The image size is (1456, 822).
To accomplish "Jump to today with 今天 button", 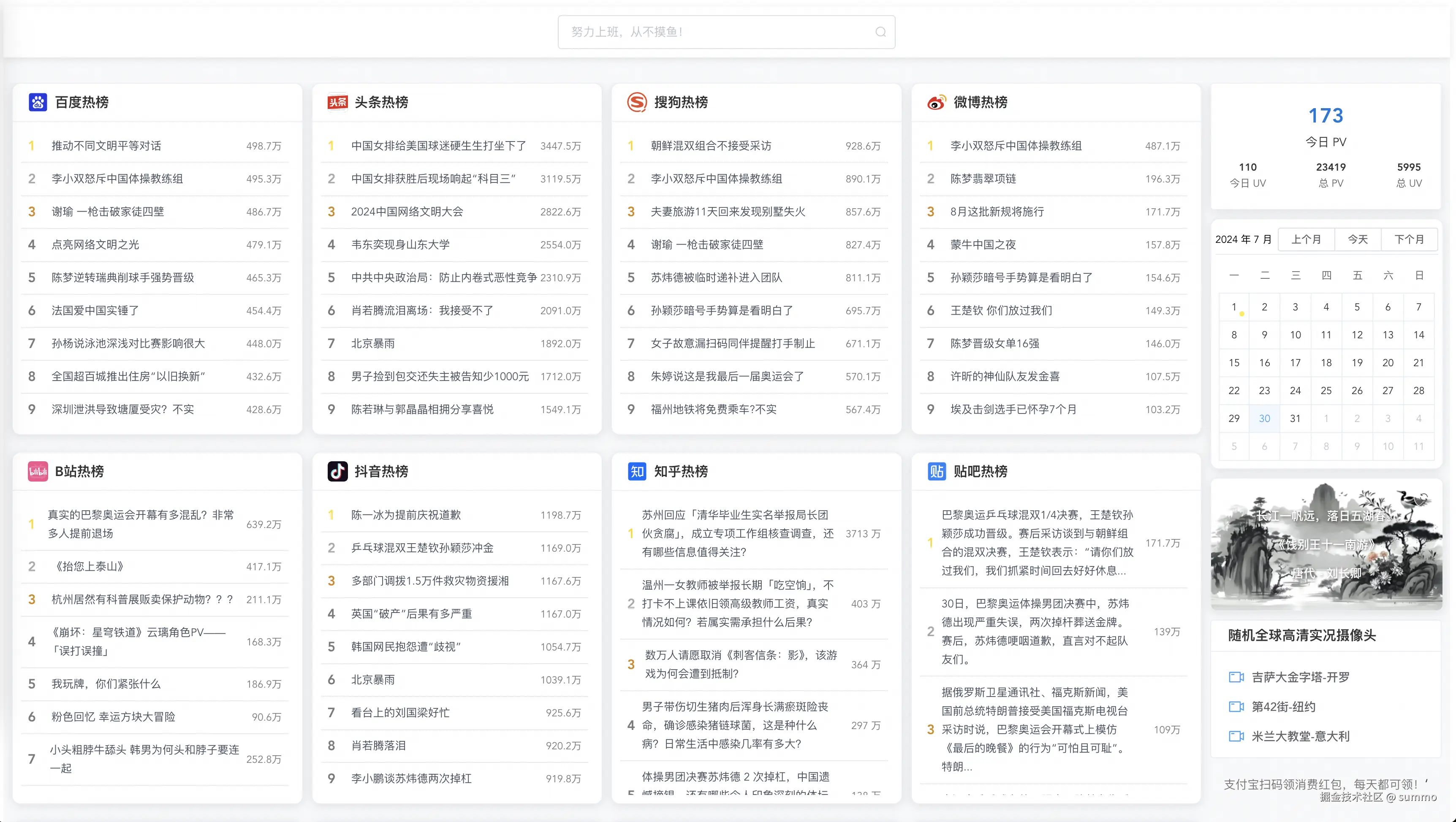I will (1358, 240).
